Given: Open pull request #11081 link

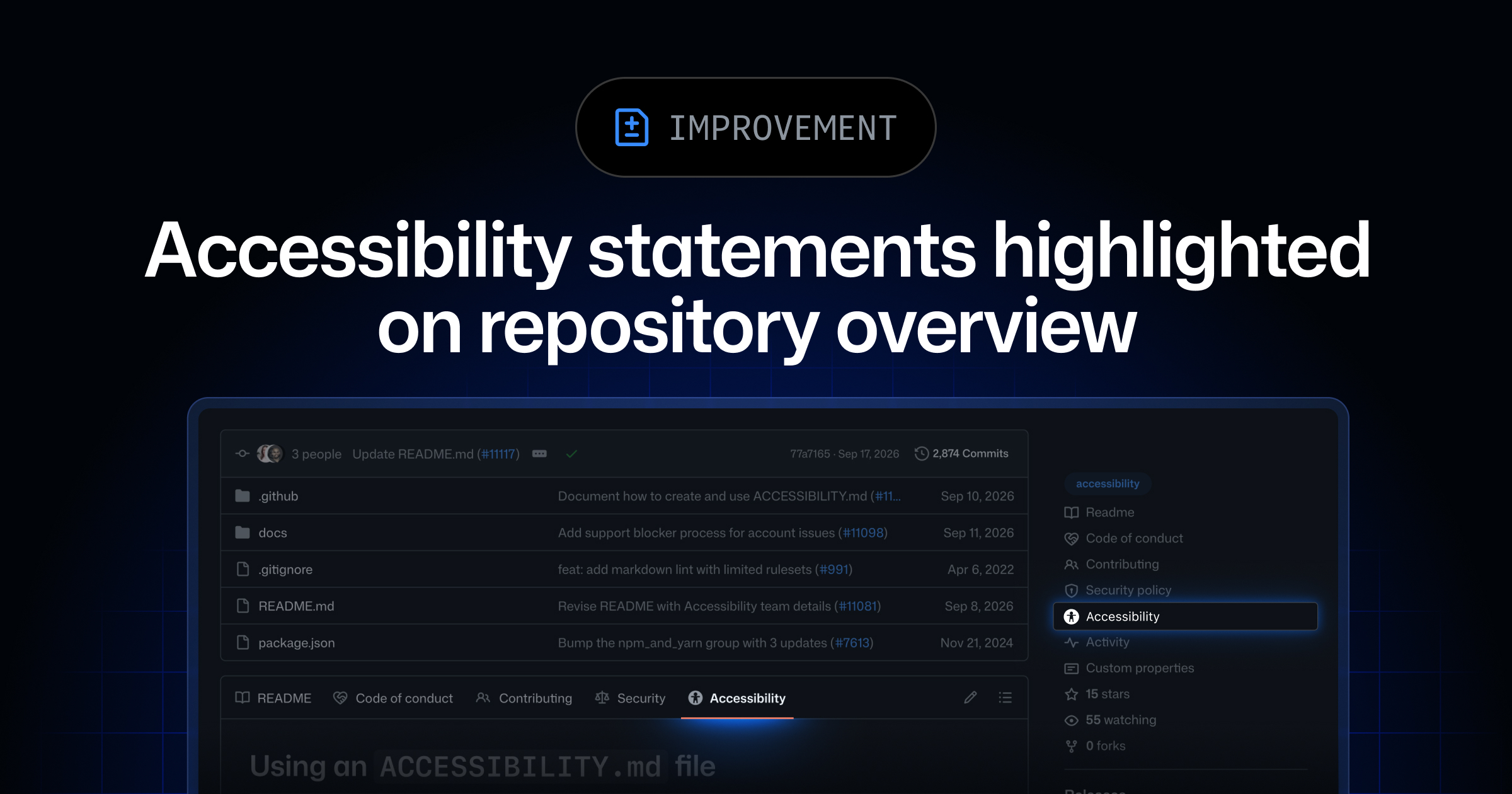Looking at the screenshot, I should (x=858, y=606).
